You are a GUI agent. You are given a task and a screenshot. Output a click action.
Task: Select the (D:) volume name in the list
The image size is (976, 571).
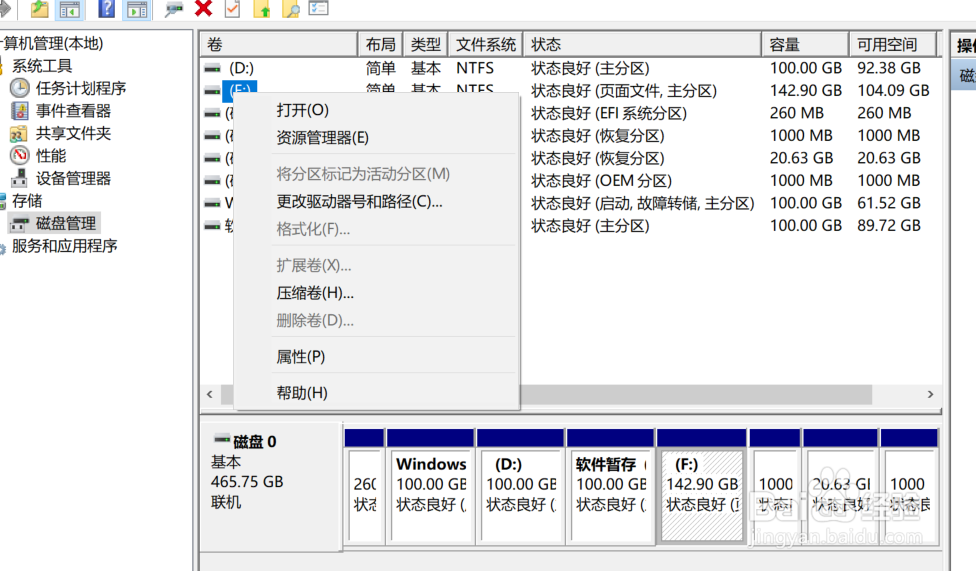coord(242,68)
